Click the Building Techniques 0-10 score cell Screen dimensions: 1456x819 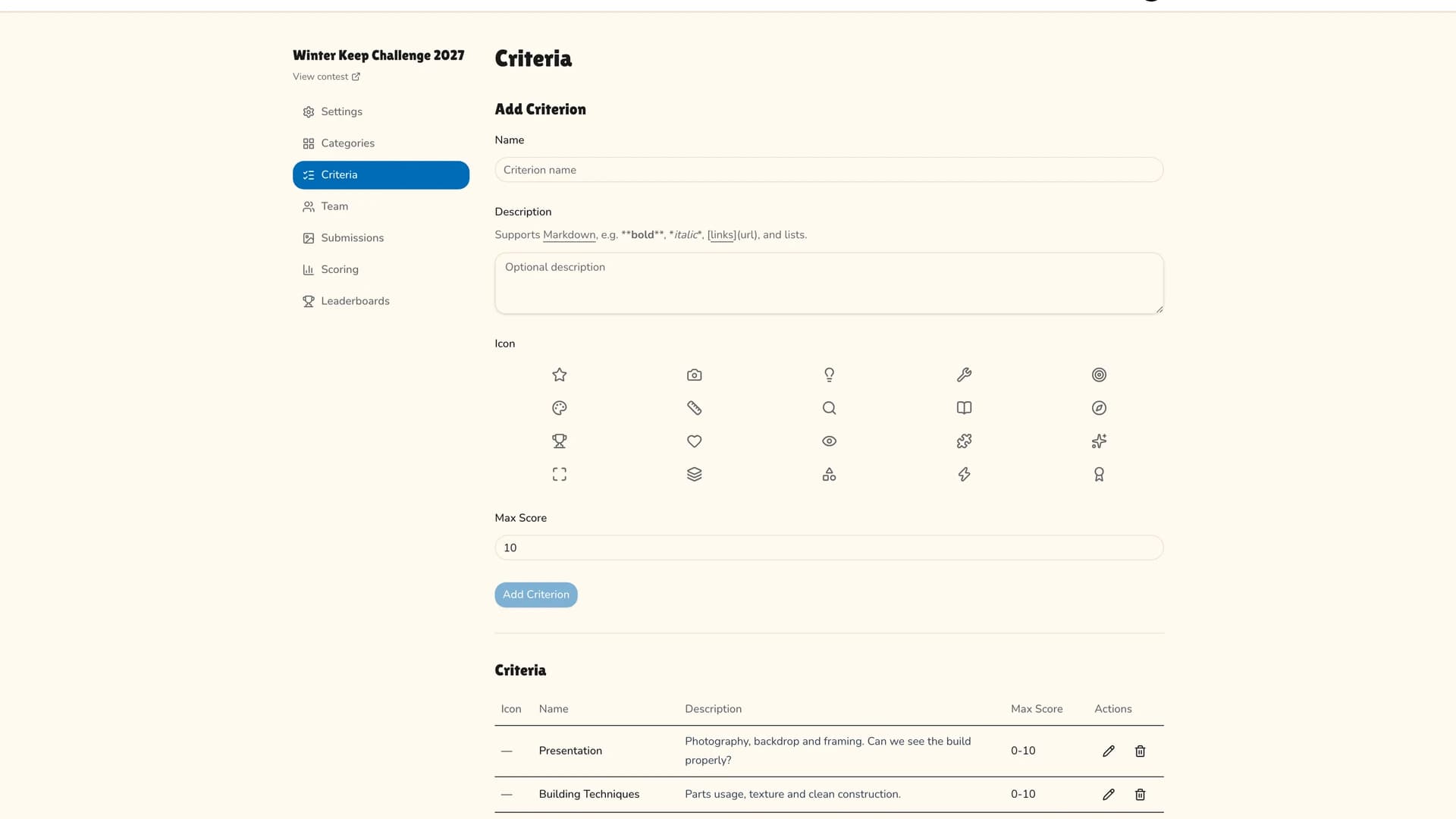click(x=1022, y=794)
